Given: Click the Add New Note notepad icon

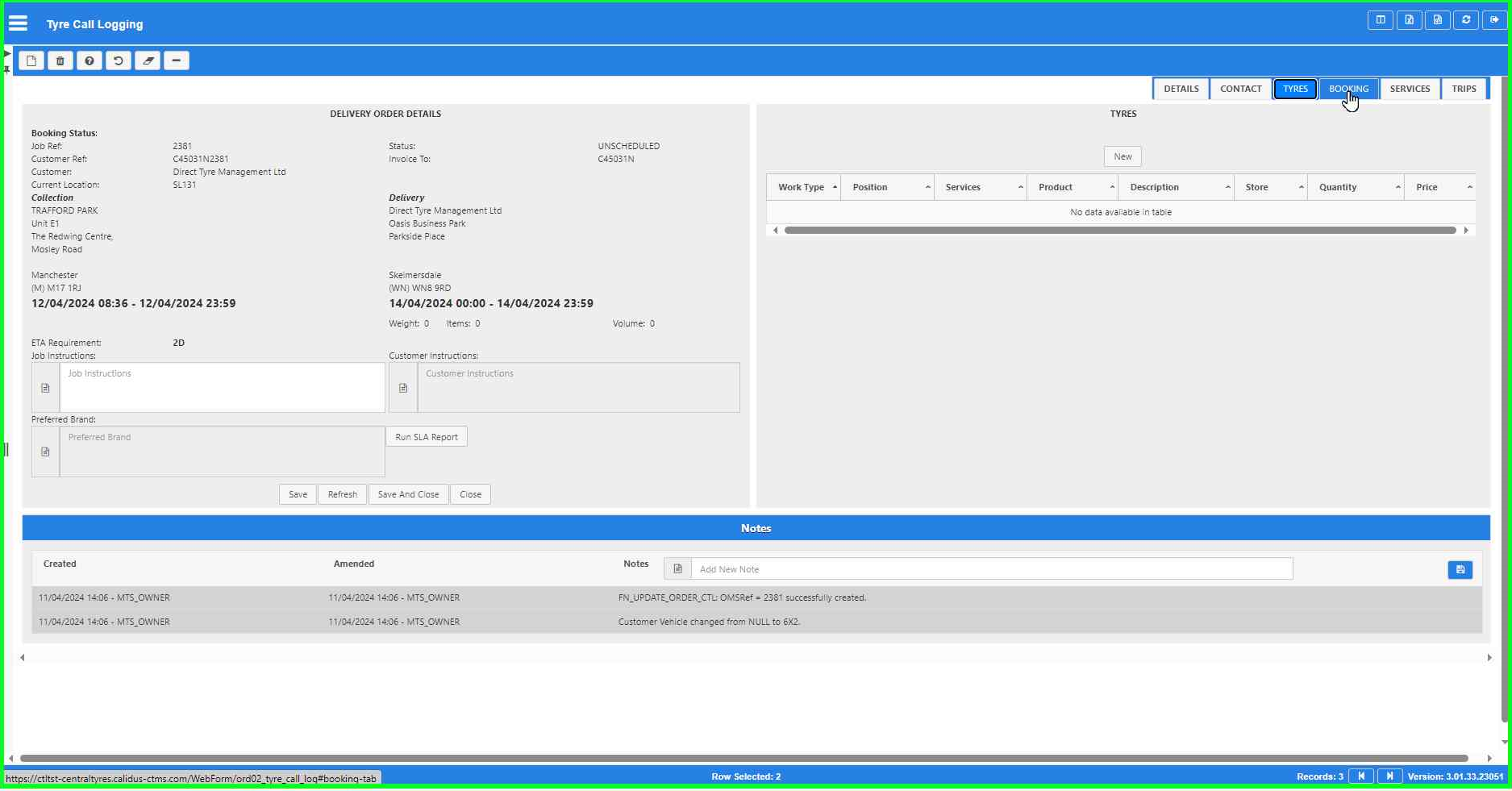Looking at the screenshot, I should (x=677, y=569).
